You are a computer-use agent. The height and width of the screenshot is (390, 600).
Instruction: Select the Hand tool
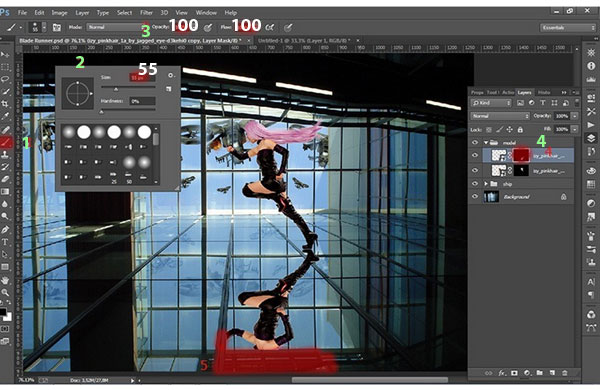coord(5,280)
